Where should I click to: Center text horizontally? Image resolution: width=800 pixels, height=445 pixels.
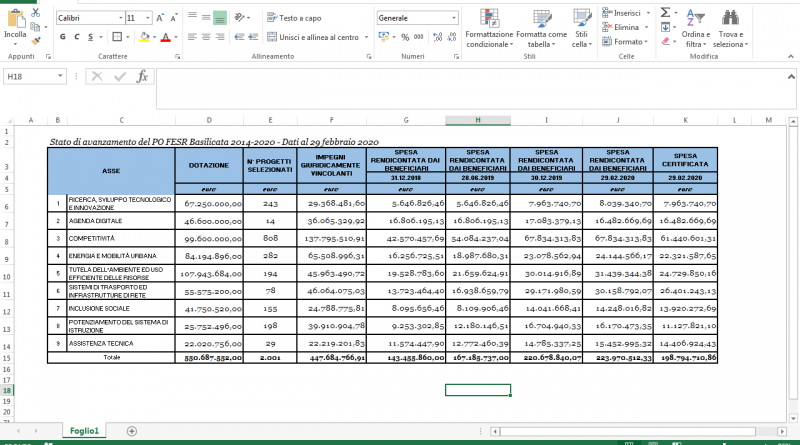(x=206, y=37)
